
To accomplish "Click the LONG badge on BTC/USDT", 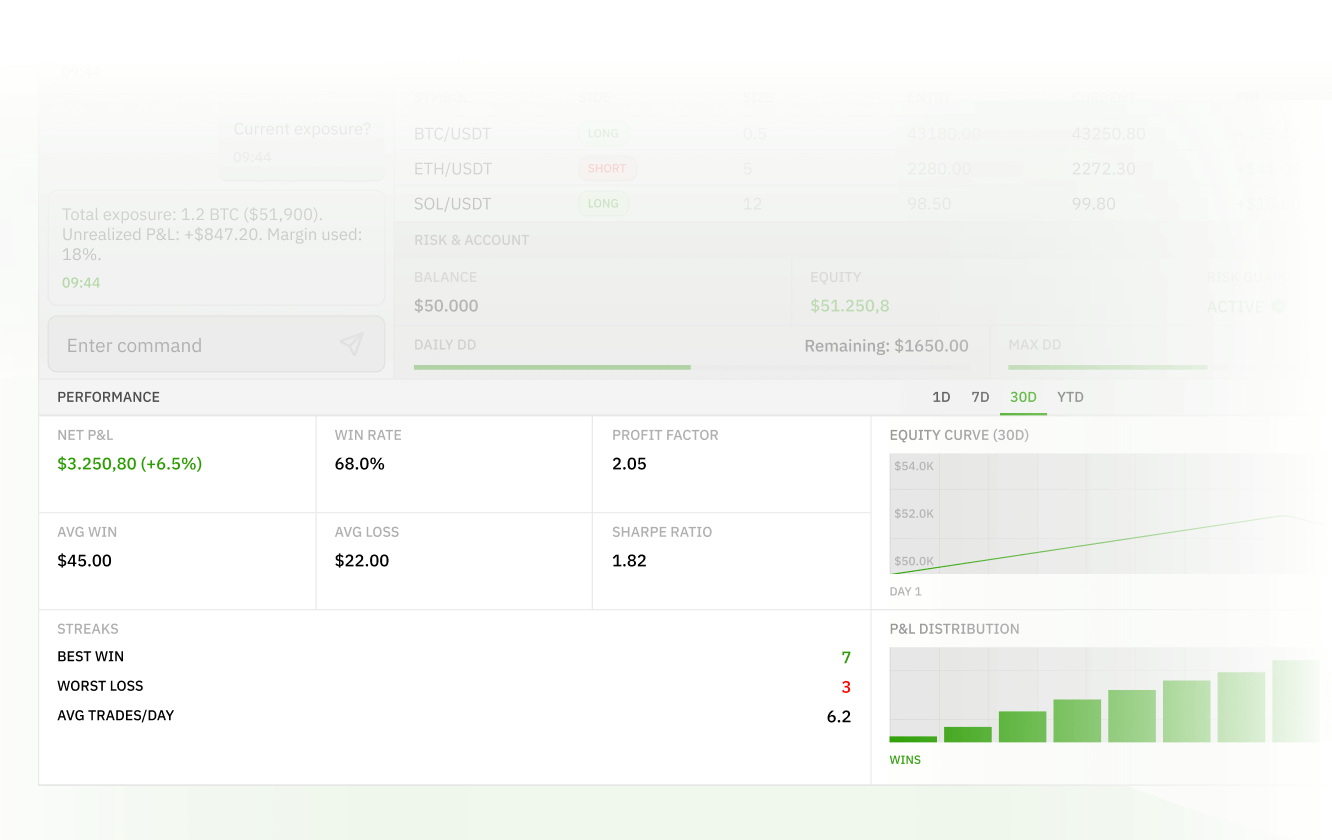I will pos(602,133).
